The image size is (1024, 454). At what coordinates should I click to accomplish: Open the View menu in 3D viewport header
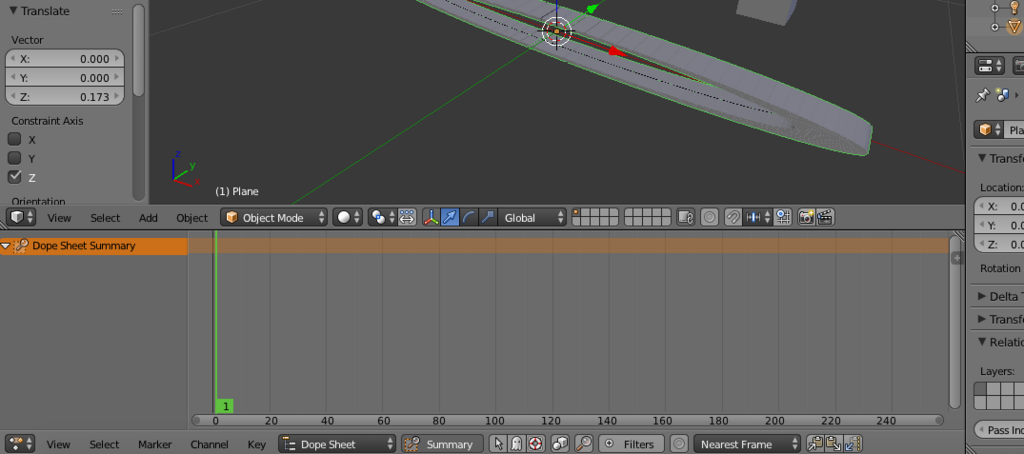pos(59,218)
